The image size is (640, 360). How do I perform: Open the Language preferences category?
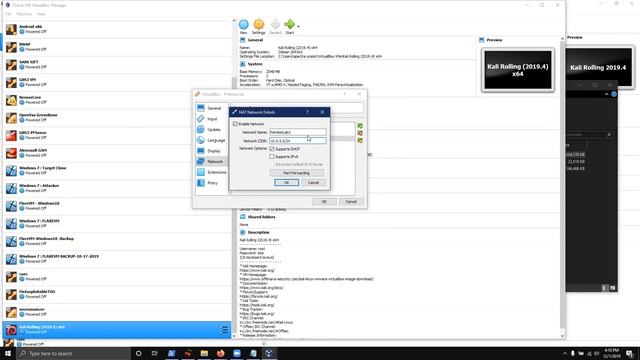211,140
